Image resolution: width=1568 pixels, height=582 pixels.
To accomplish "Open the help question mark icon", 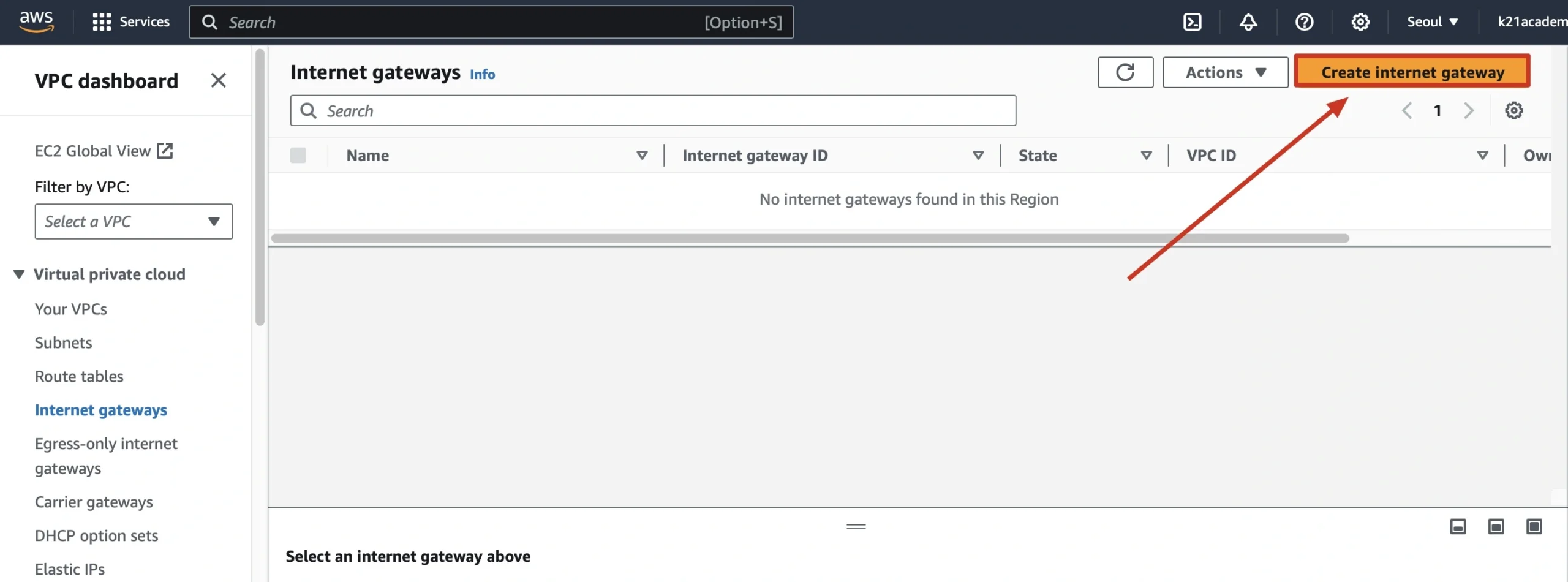I will (1304, 22).
